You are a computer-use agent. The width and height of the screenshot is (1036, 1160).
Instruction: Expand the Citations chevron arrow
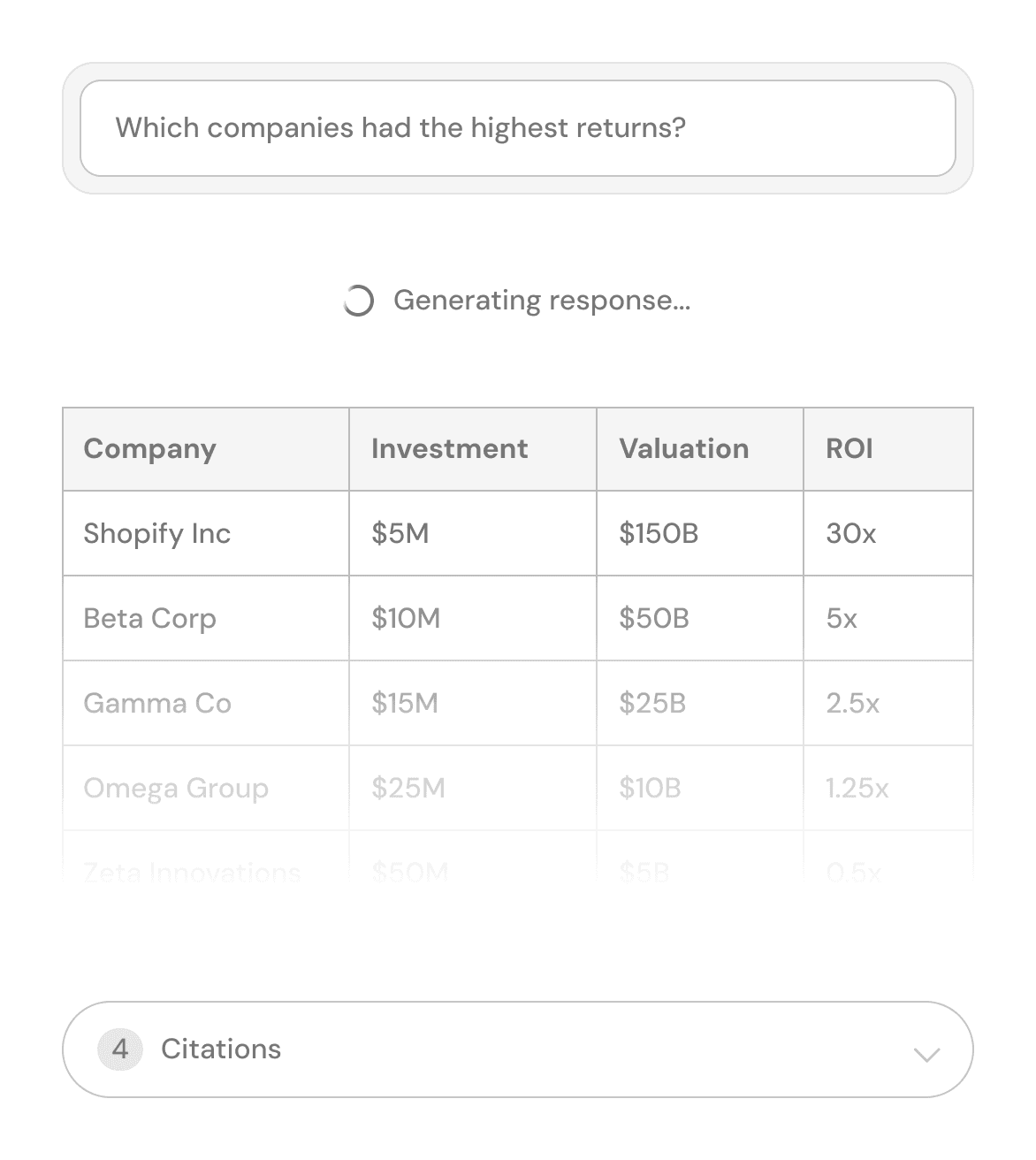(x=926, y=1054)
